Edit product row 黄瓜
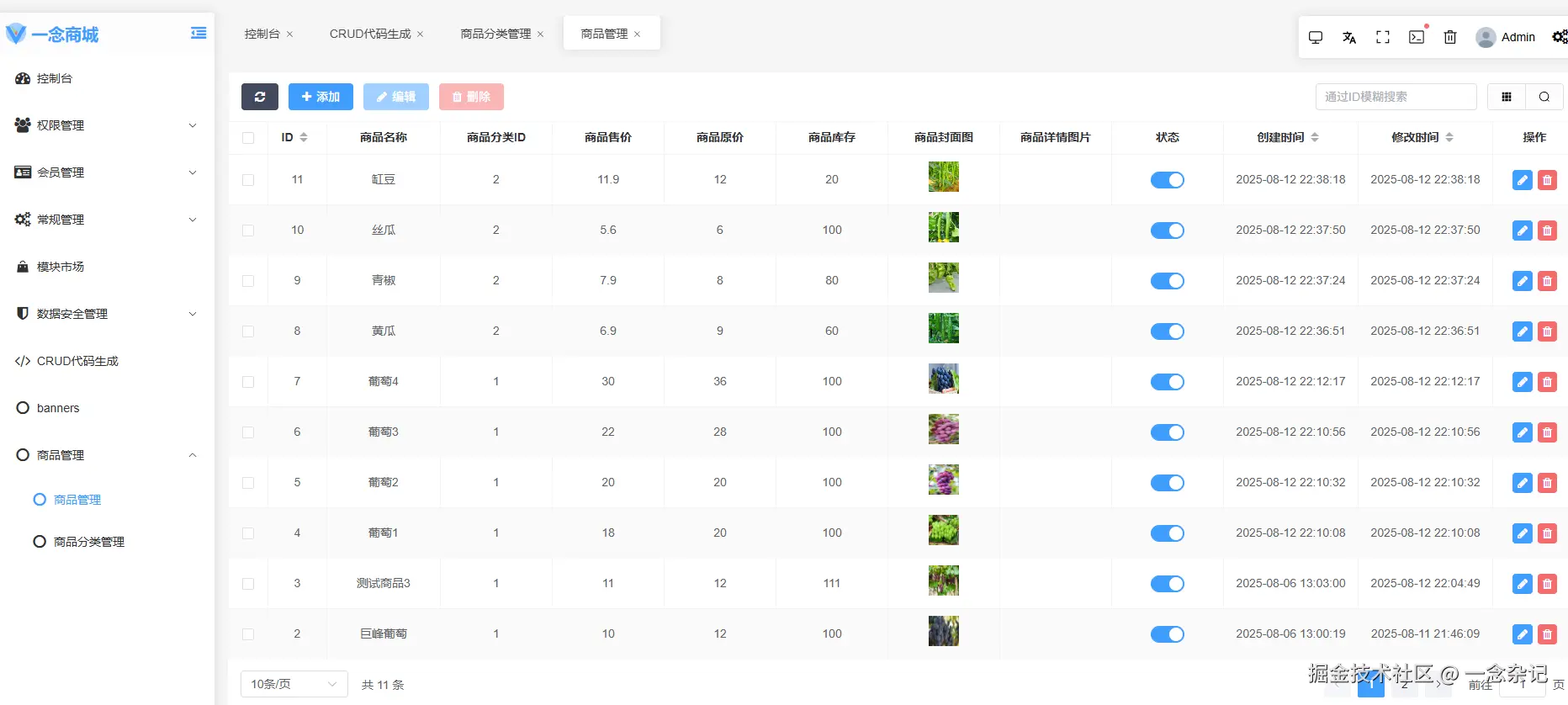This screenshot has width=1568, height=705. click(1523, 331)
